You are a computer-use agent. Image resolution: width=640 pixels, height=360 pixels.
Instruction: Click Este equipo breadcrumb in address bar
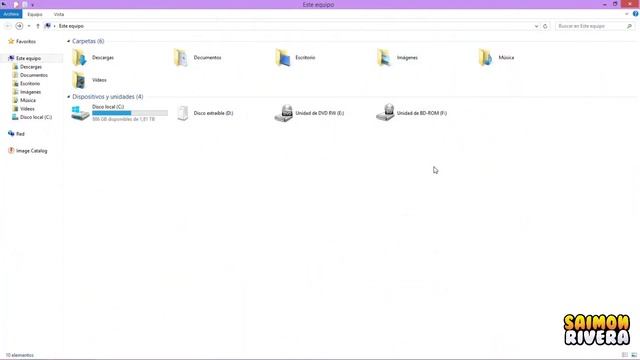pos(71,26)
